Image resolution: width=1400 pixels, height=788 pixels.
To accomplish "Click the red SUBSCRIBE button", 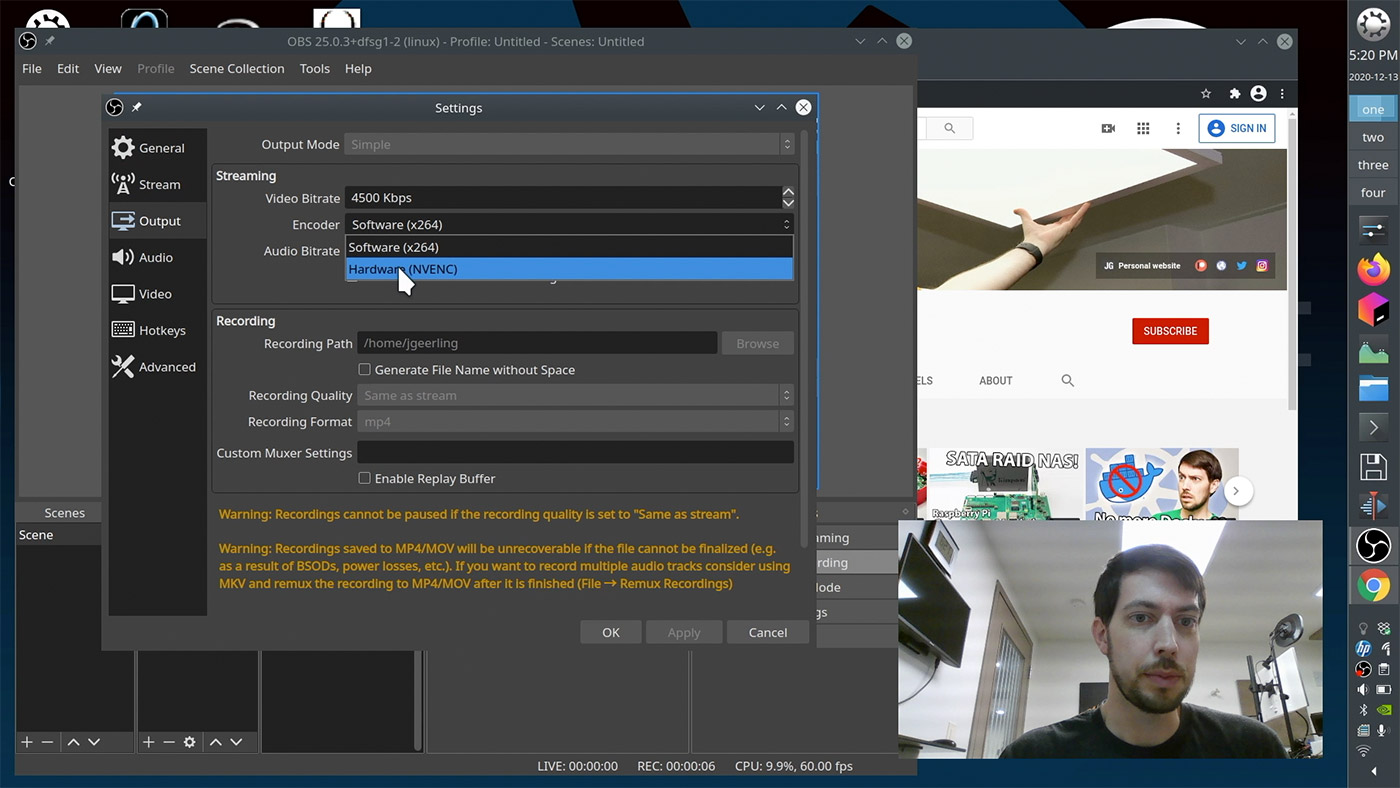I will pos(1170,331).
